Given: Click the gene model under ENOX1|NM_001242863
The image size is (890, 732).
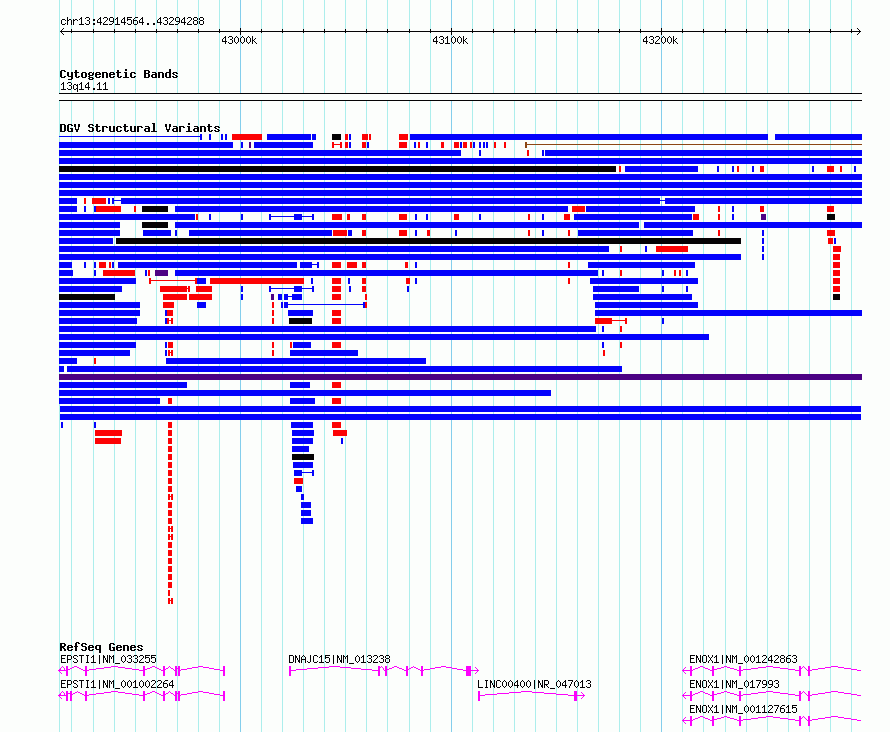Looking at the screenshot, I should pyautogui.click(x=772, y=671).
